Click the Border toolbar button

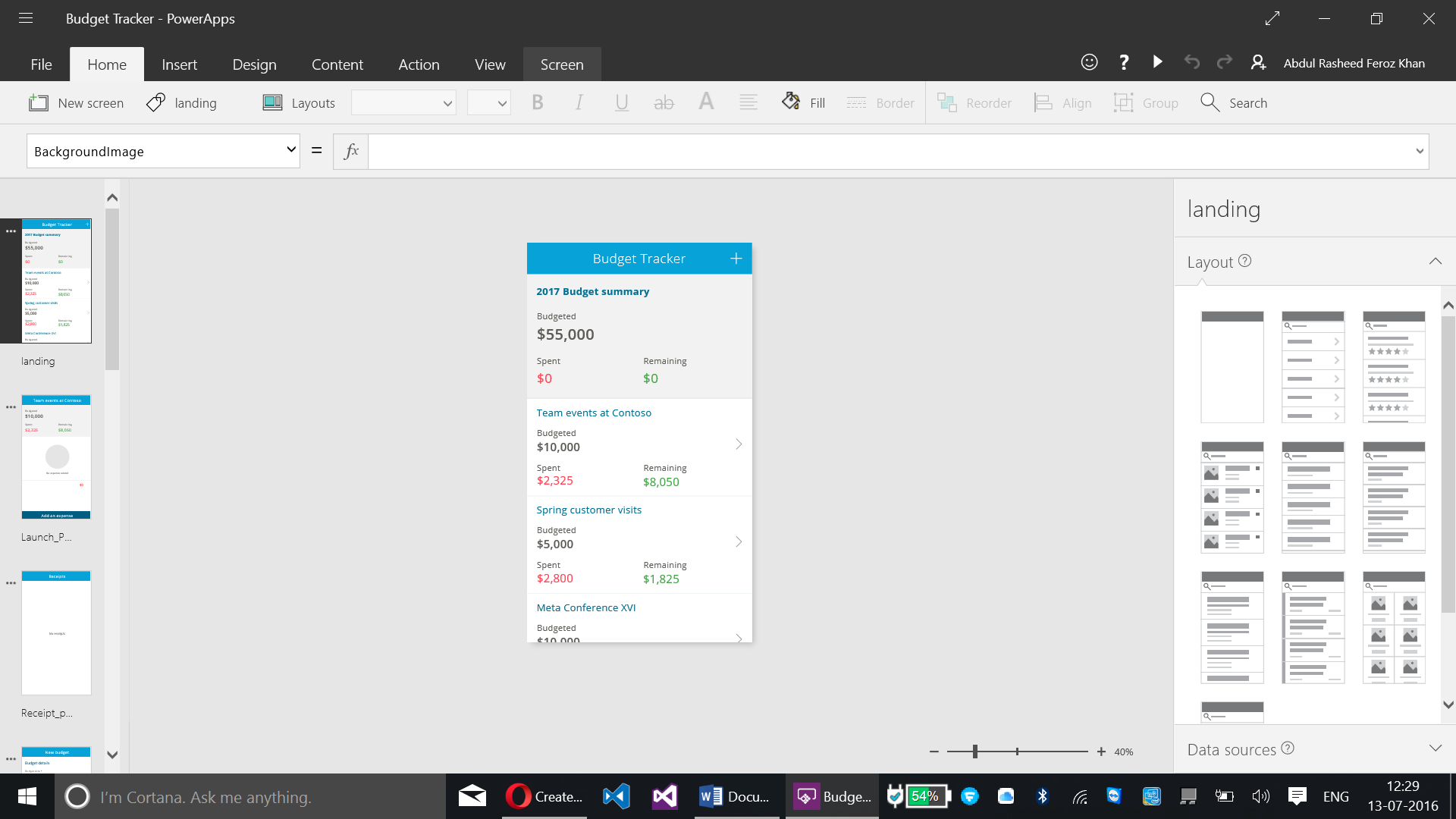880,102
